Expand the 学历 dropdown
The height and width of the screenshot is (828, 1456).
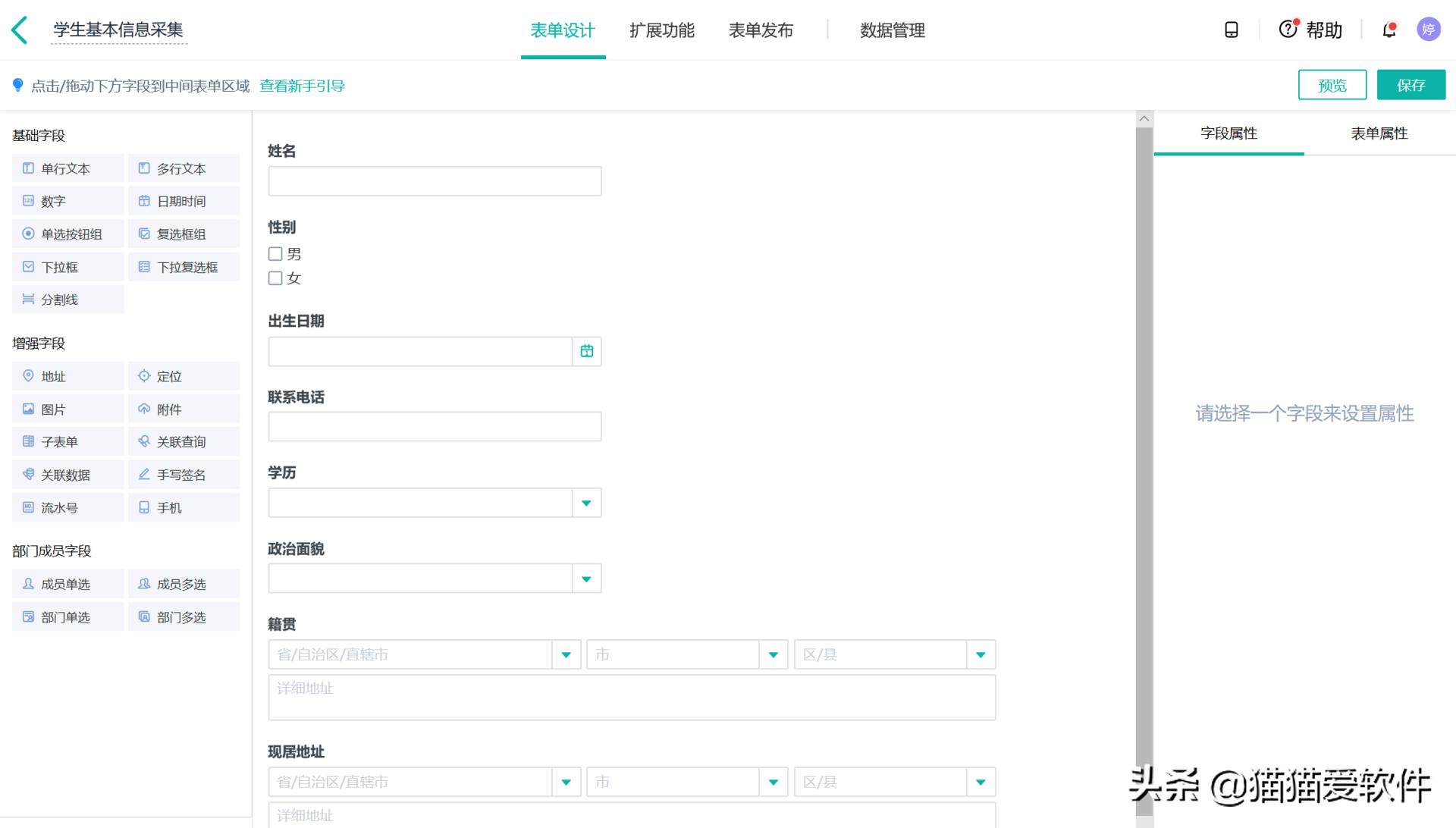point(585,502)
